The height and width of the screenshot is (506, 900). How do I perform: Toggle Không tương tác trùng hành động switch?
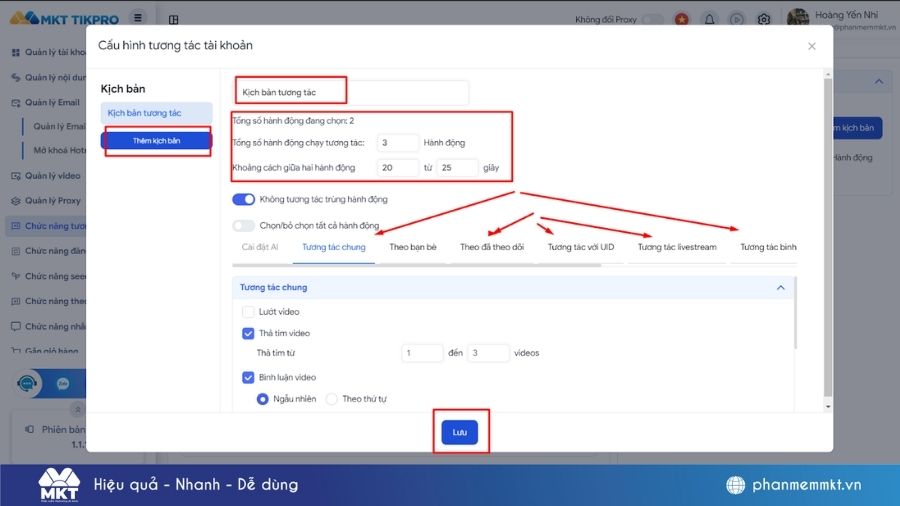[x=243, y=199]
